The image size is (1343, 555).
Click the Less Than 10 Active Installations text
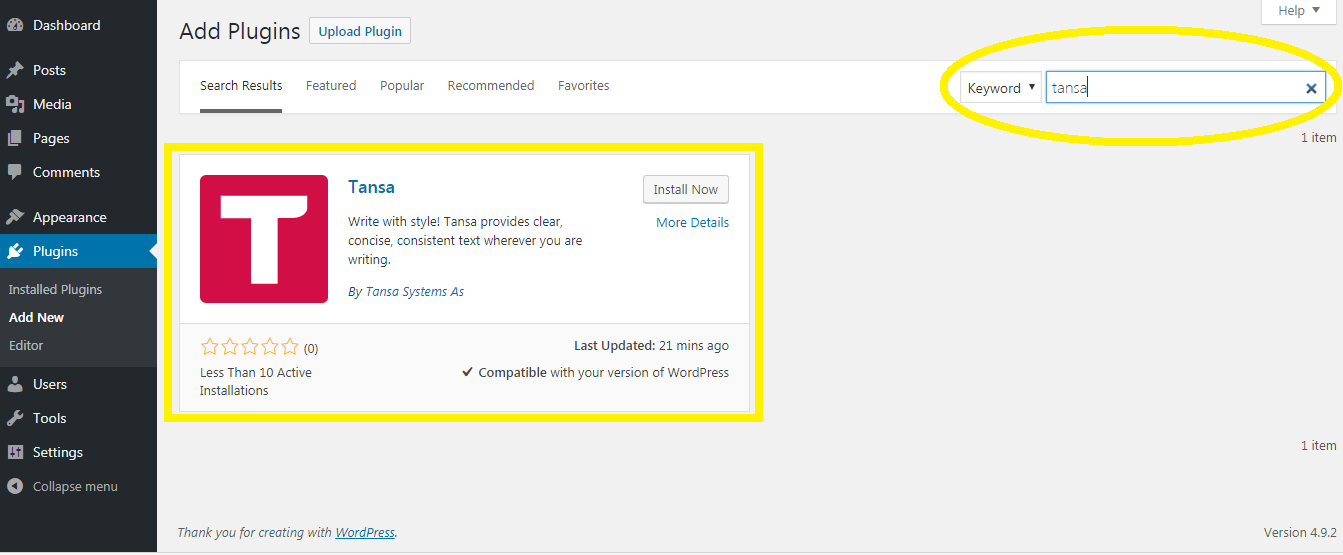(256, 382)
